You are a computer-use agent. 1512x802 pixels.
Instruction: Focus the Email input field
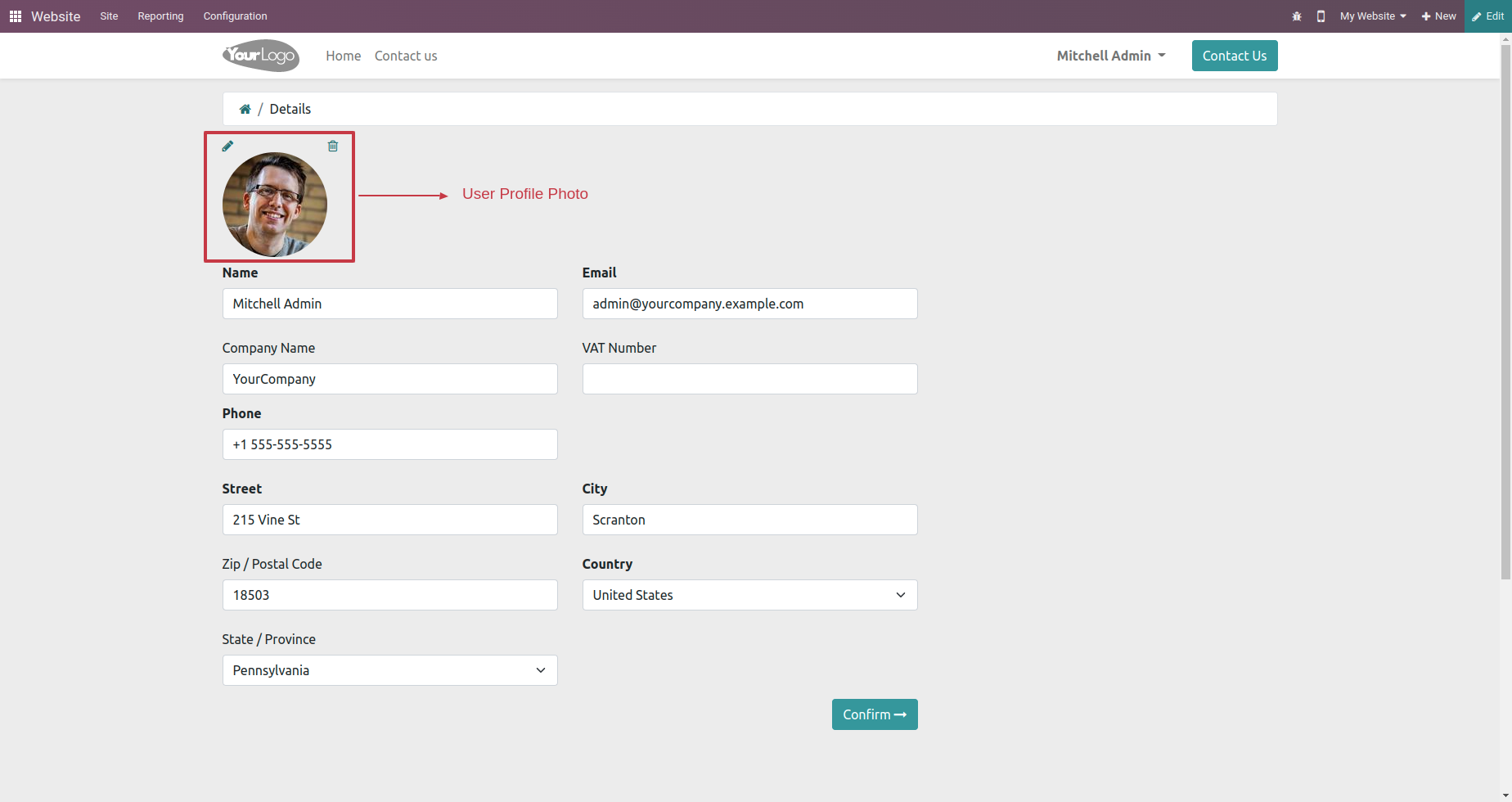click(749, 304)
